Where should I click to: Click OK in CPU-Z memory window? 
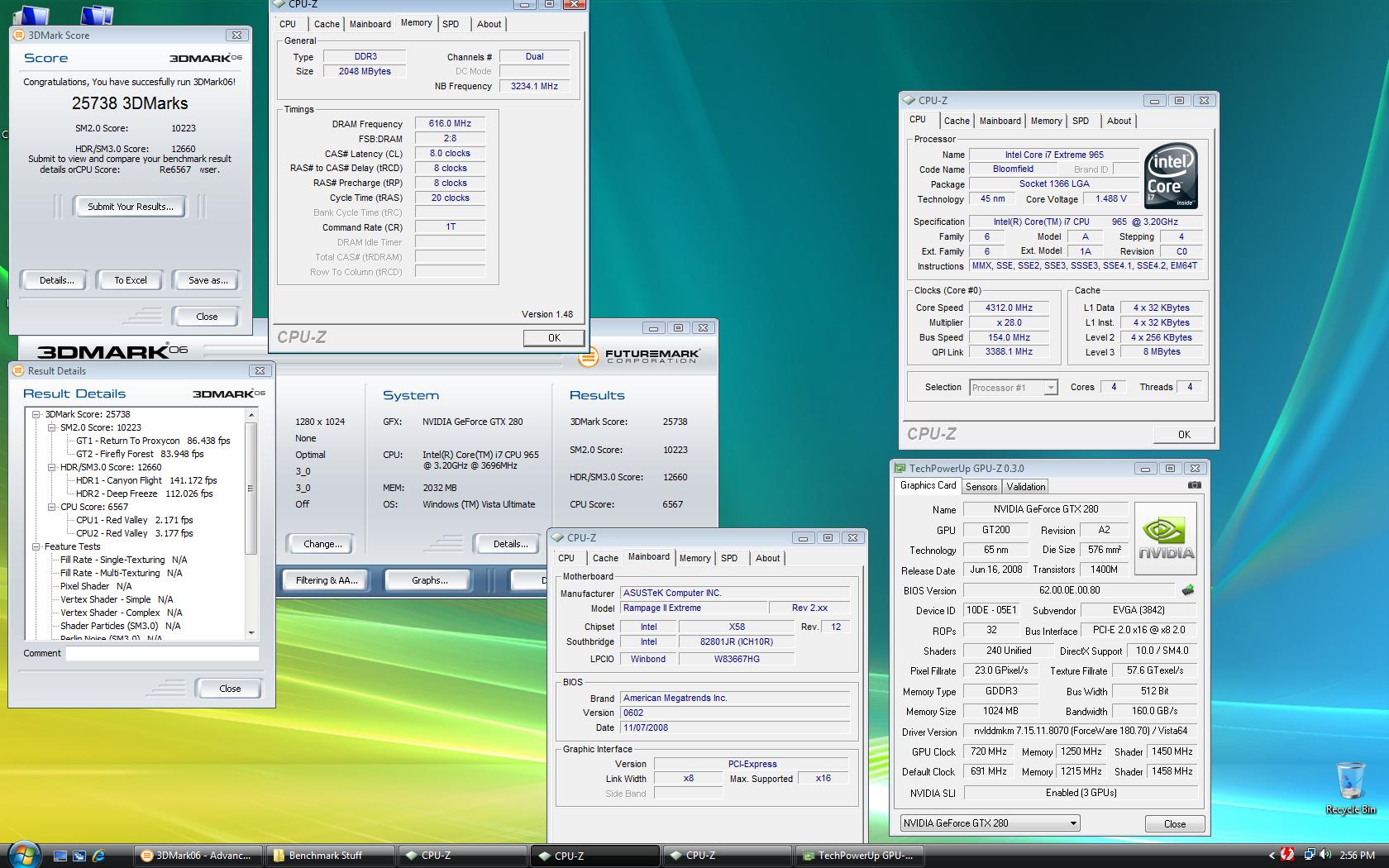554,338
